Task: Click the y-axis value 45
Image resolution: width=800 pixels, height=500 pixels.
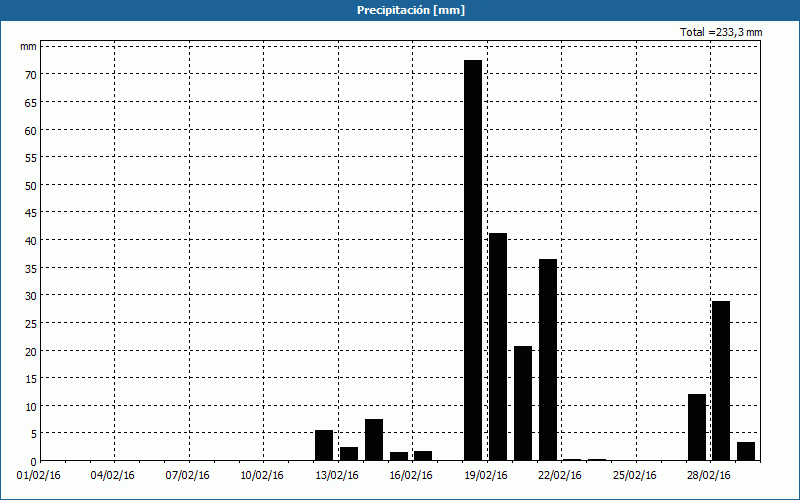Action: 31,213
